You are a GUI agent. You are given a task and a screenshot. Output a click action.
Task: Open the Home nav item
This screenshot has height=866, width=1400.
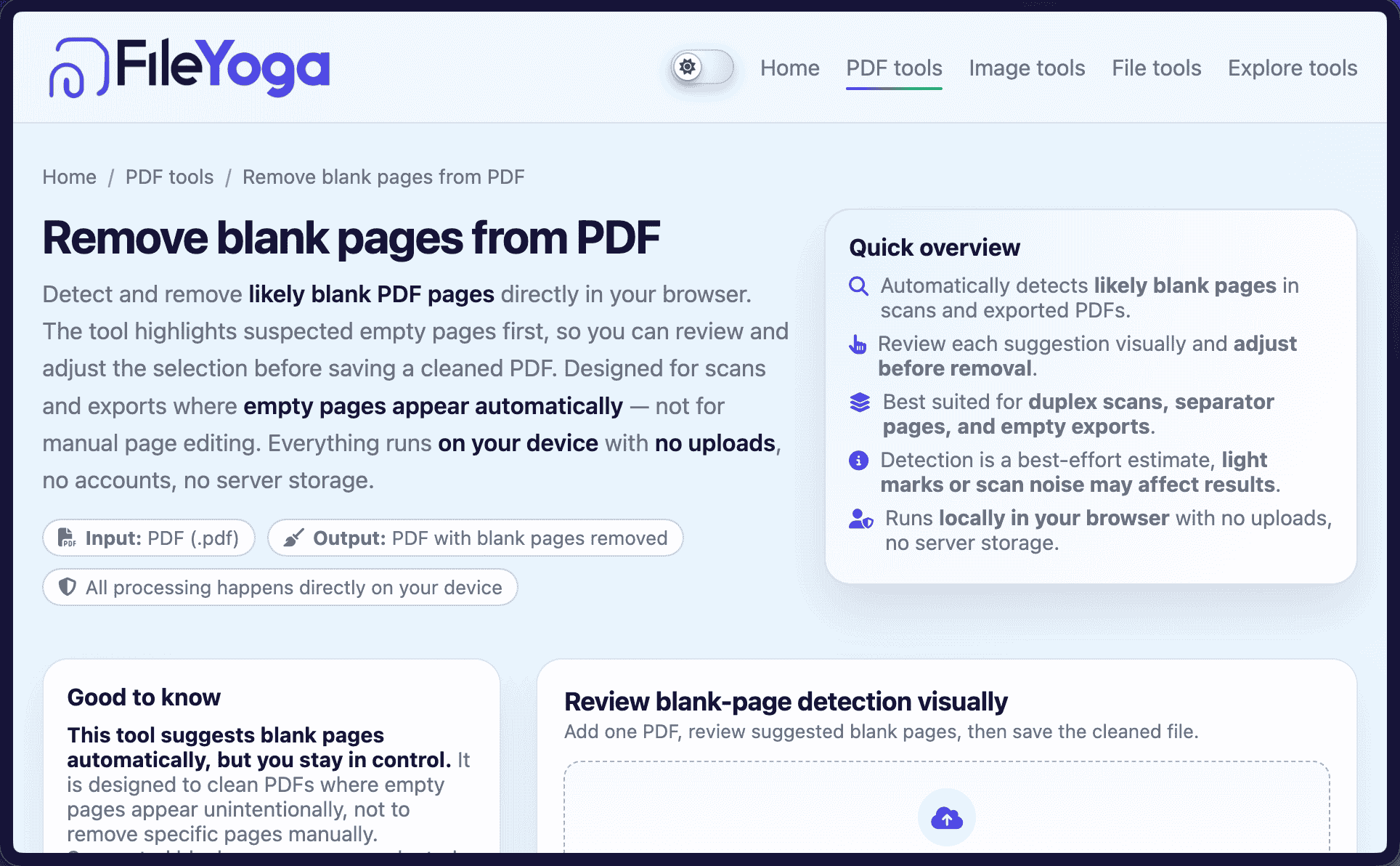point(789,68)
